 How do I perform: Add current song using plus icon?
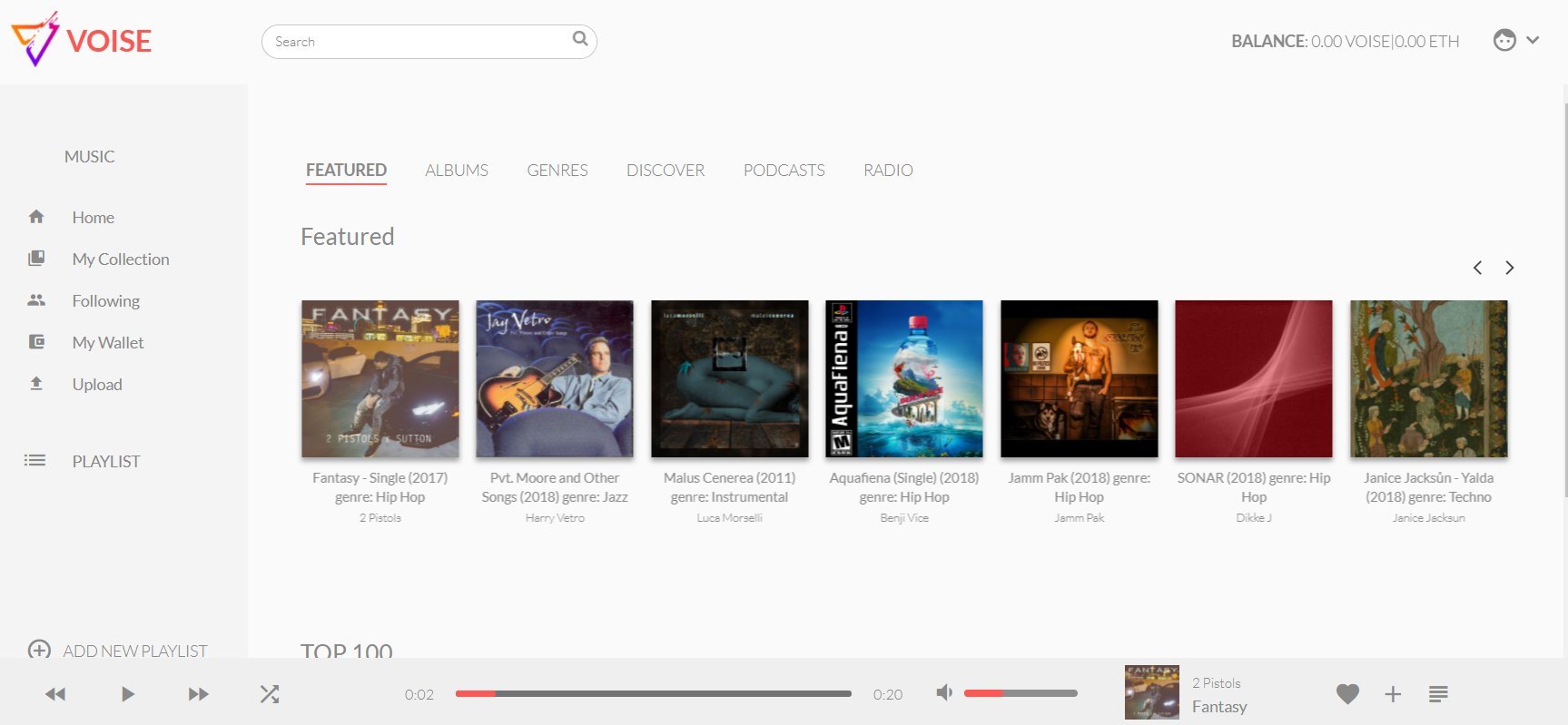(x=1393, y=694)
